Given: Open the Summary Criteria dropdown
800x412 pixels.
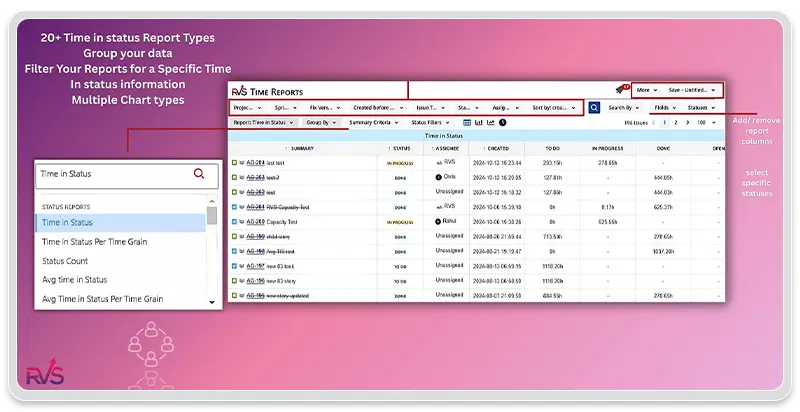Looking at the screenshot, I should [x=374, y=122].
